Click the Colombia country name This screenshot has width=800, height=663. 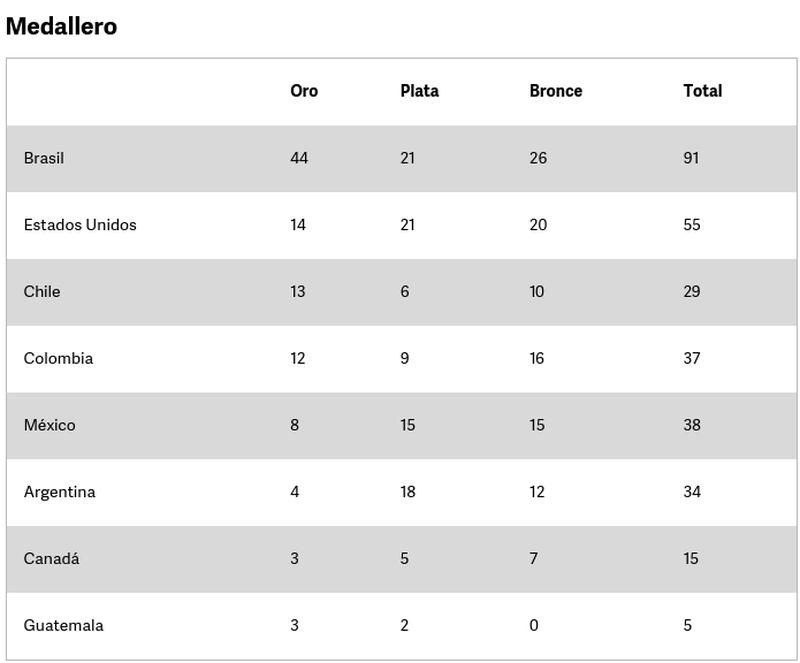click(58, 359)
